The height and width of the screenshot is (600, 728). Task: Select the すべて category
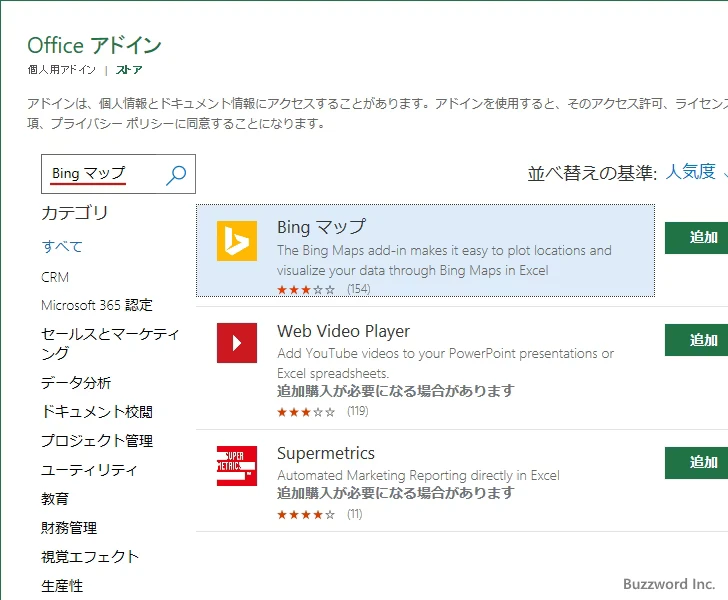click(62, 246)
